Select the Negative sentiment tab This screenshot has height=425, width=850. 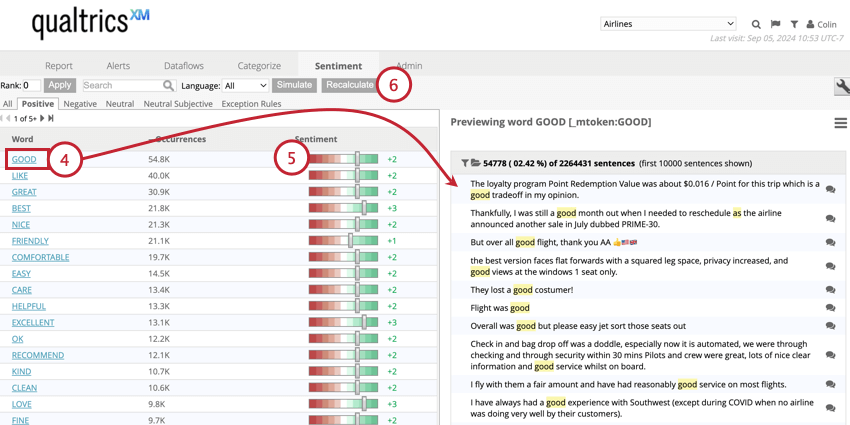pyautogui.click(x=80, y=104)
